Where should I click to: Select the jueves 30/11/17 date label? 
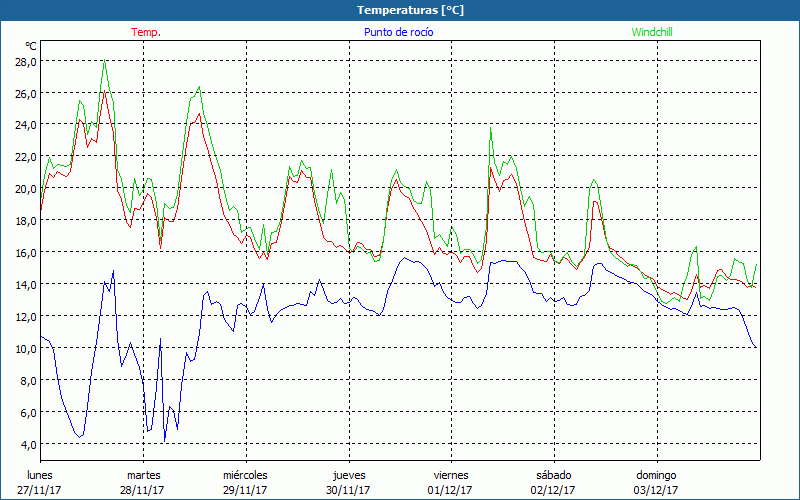coord(349,482)
